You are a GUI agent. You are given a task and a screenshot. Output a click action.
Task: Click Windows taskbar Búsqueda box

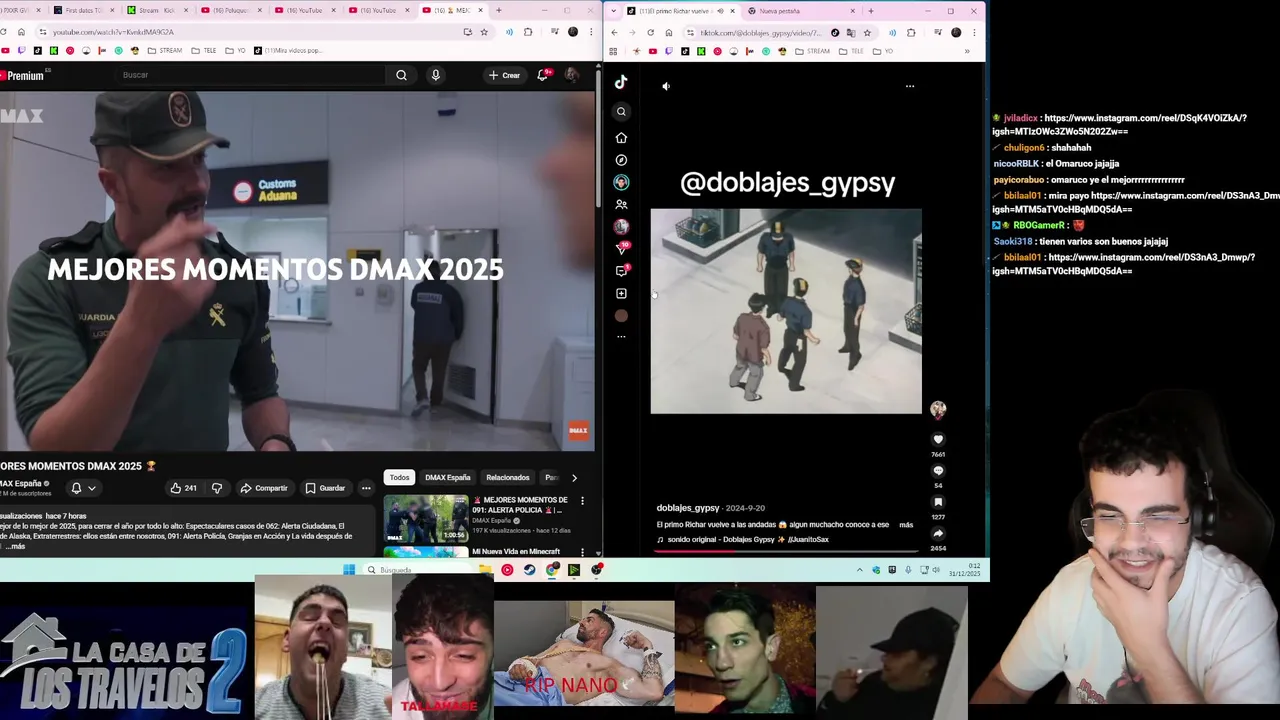pos(417,570)
